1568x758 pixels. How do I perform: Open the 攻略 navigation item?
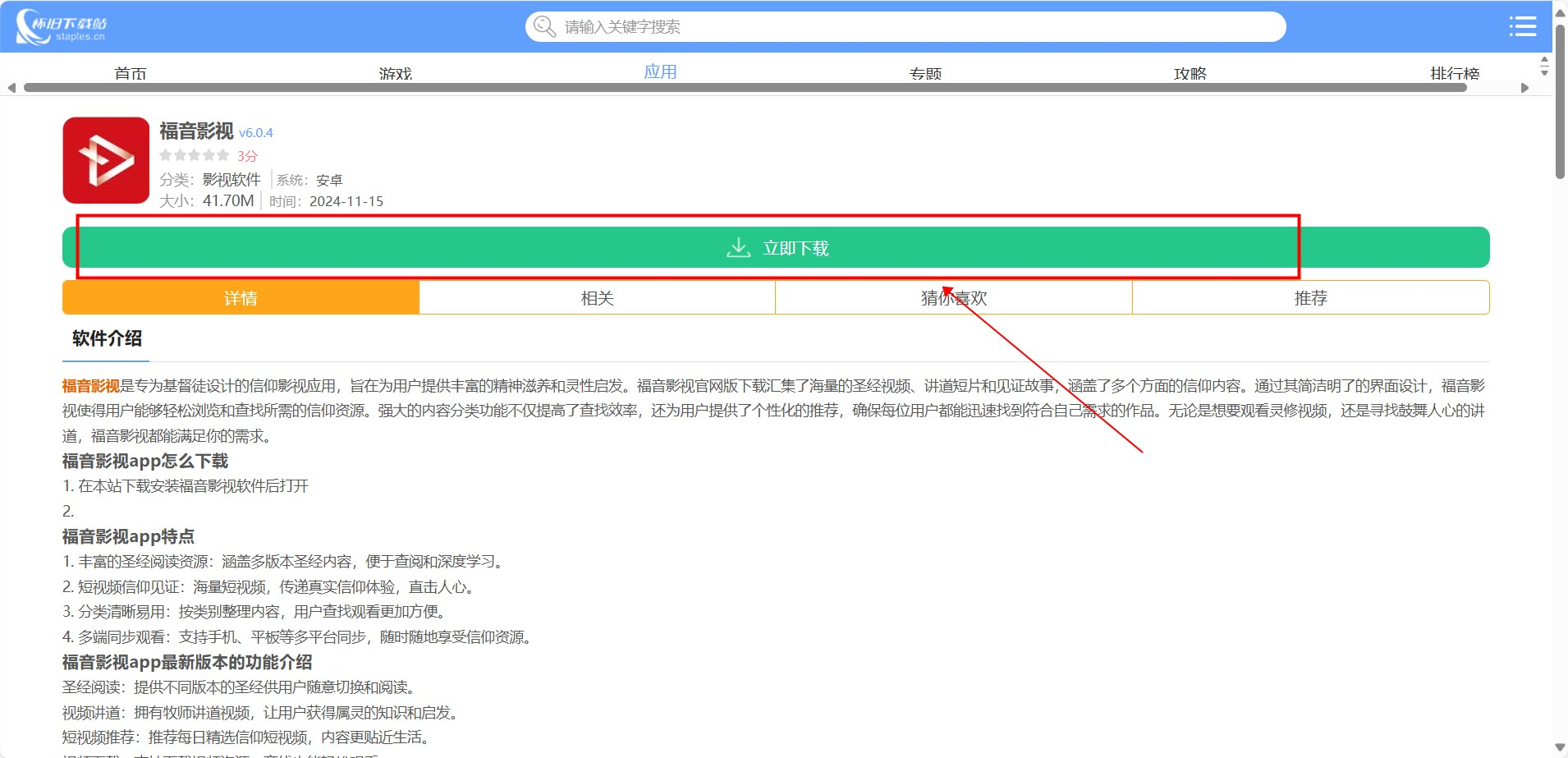tap(1190, 73)
